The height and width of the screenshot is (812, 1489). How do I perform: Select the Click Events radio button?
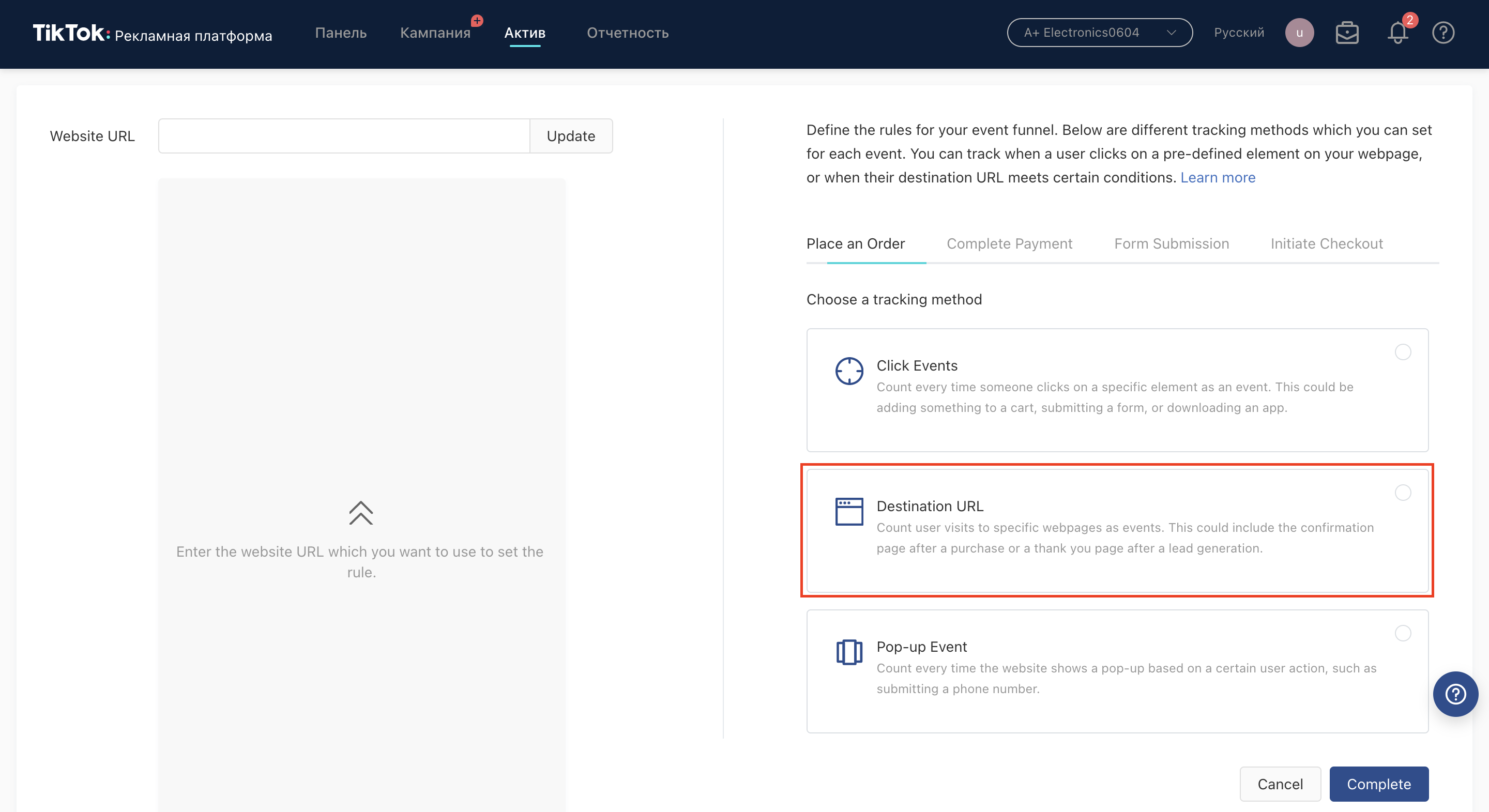[x=1402, y=352]
